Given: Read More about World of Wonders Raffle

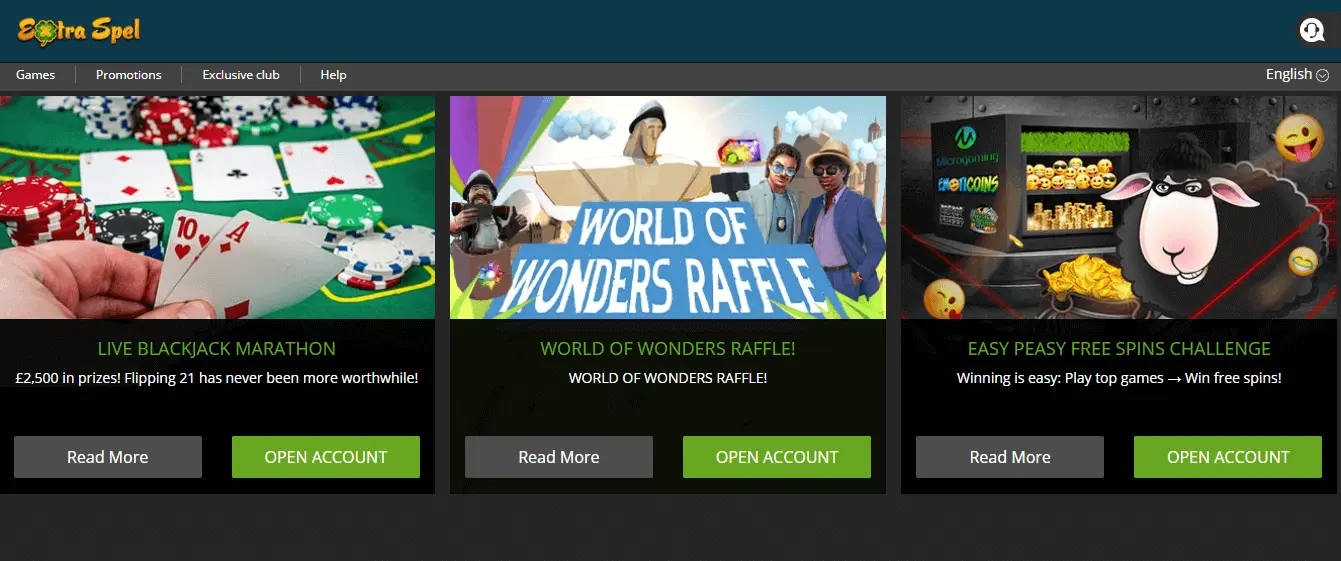Looking at the screenshot, I should 559,457.
